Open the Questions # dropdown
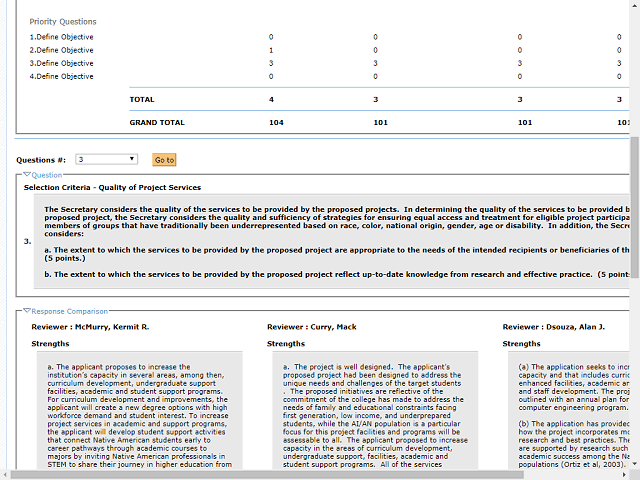Viewport: 640px width, 480px height. pyautogui.click(x=107, y=159)
